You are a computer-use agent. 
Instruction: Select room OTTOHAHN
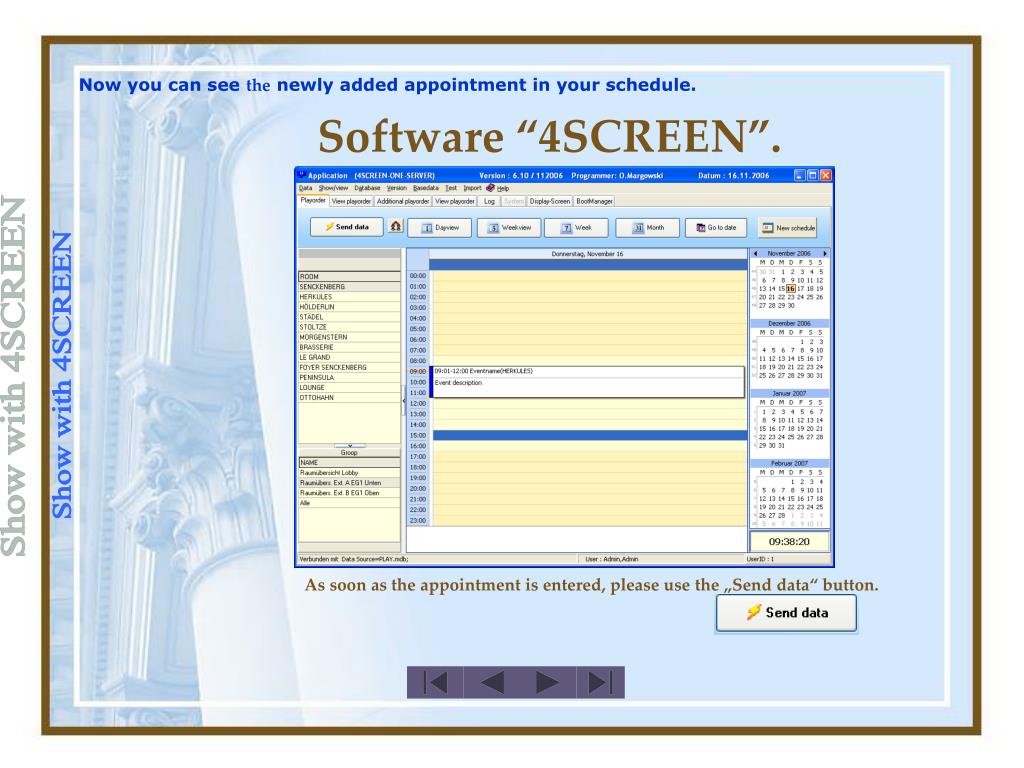pyautogui.click(x=349, y=398)
